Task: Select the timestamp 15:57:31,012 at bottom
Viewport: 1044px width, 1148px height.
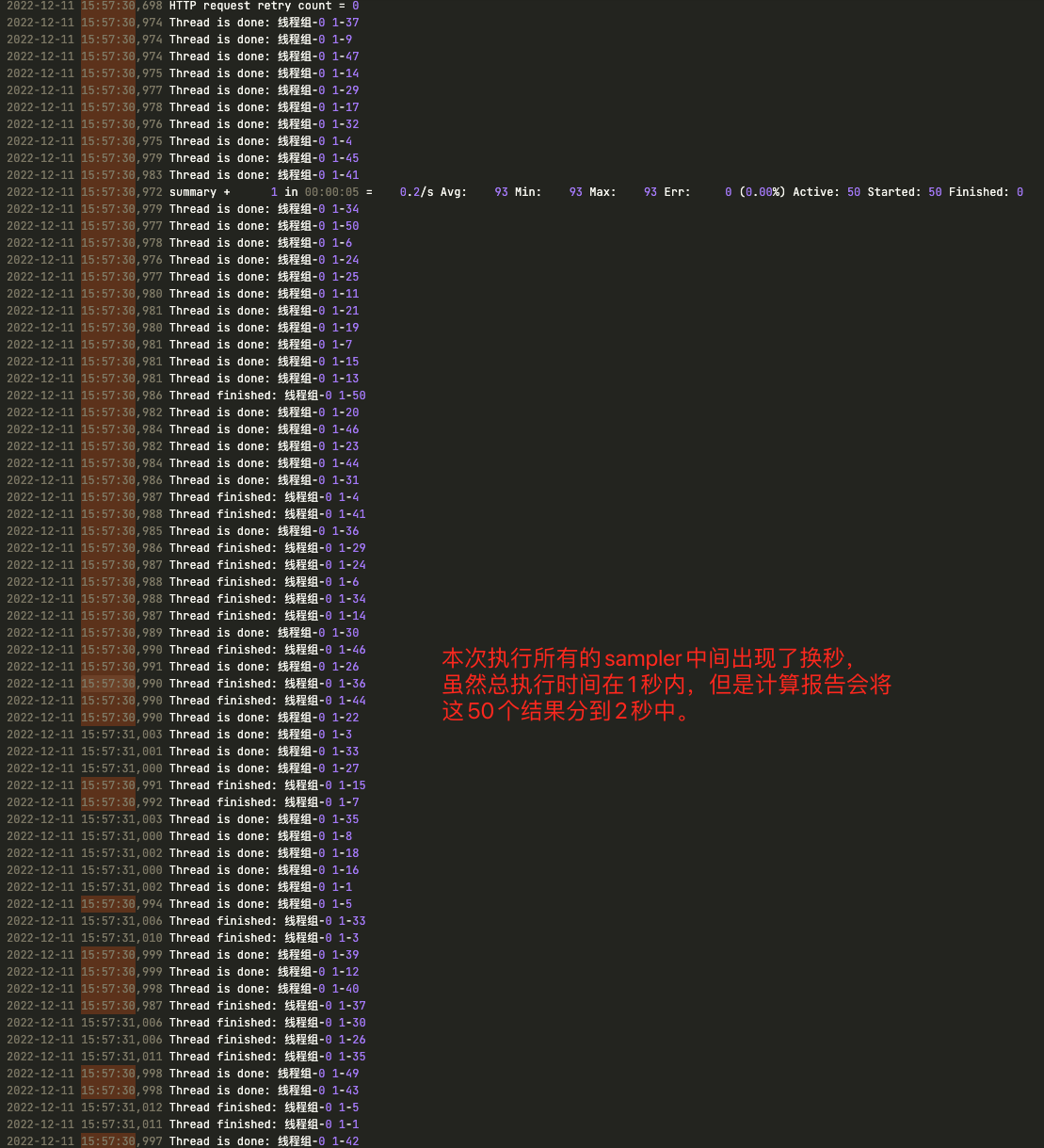Action: pyautogui.click(x=121, y=1107)
